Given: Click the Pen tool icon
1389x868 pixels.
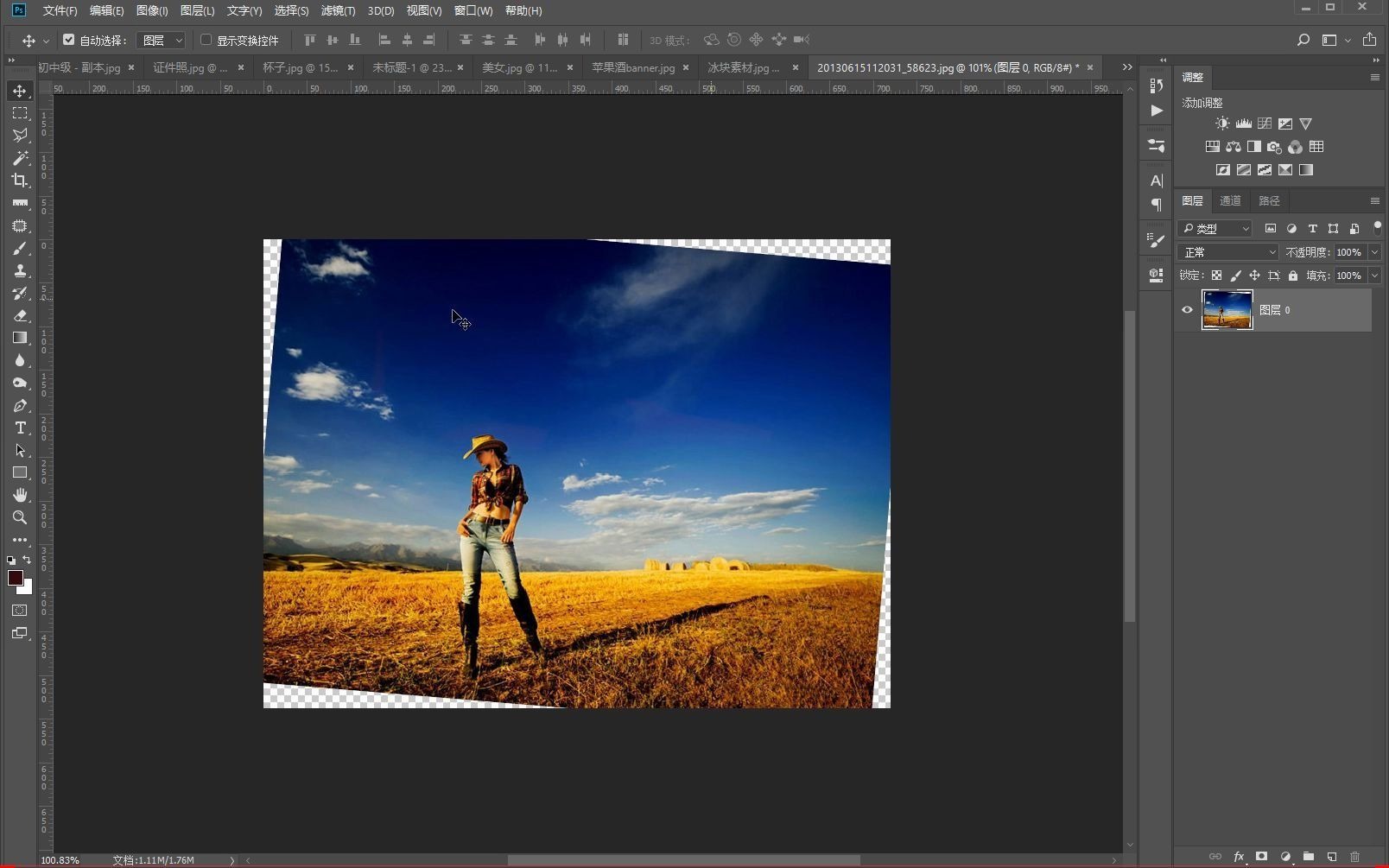Looking at the screenshot, I should 20,406.
